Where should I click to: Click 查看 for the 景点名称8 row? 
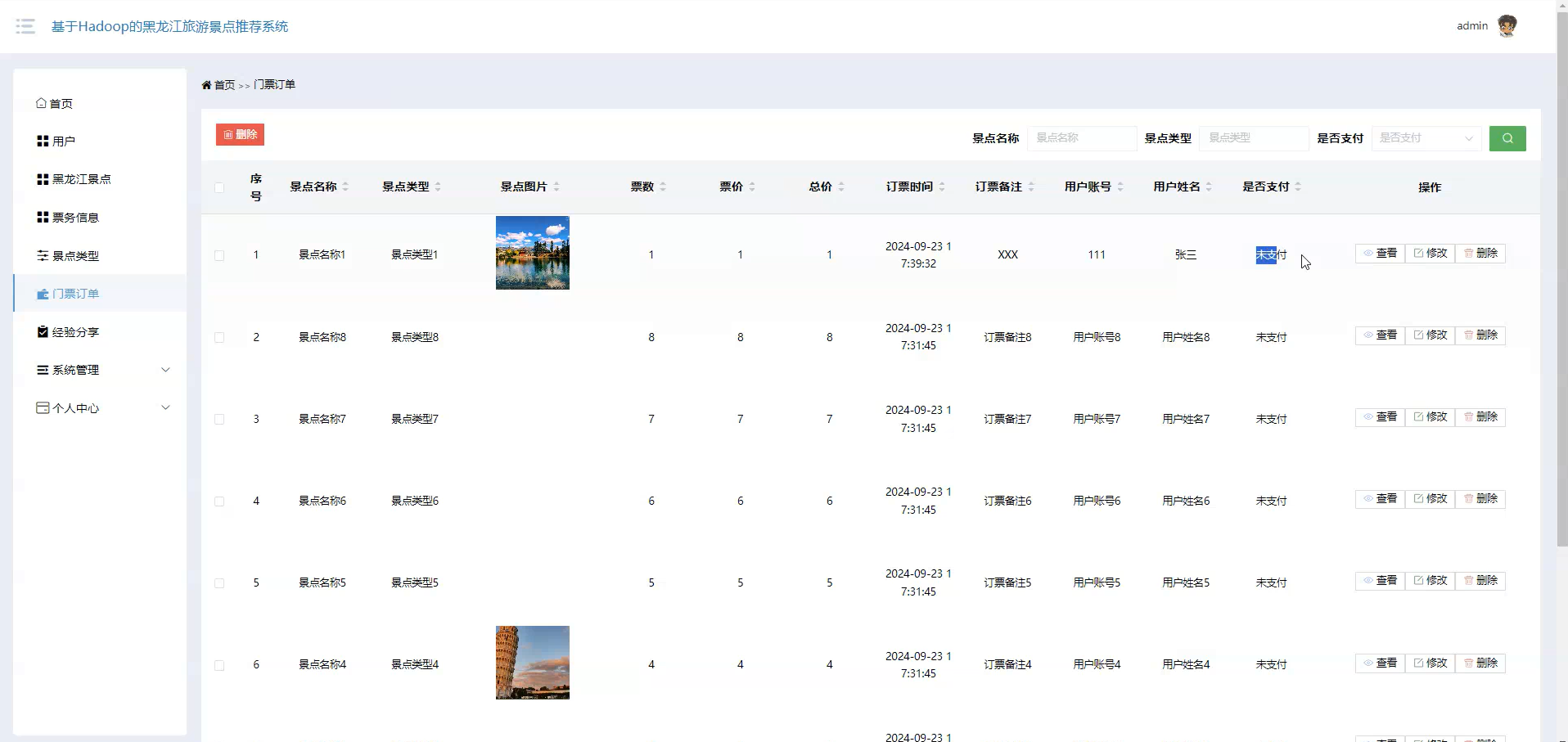pos(1380,335)
